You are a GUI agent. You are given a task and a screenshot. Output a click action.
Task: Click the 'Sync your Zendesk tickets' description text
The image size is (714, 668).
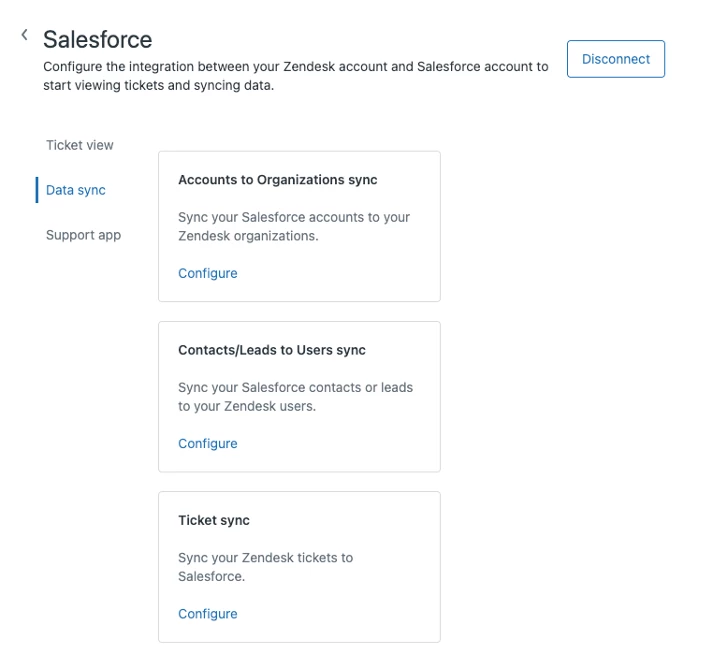[265, 567]
